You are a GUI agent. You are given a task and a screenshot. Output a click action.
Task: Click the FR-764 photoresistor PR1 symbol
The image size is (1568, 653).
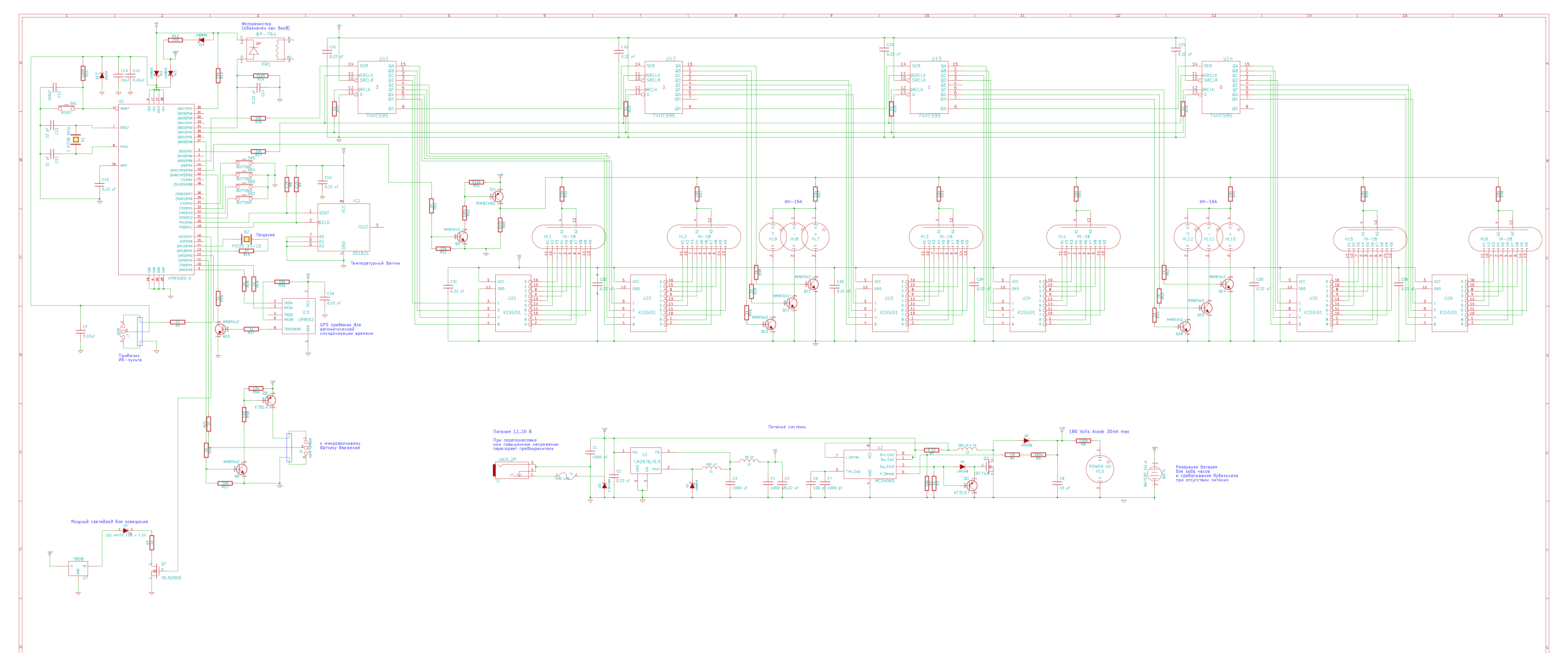pyautogui.click(x=265, y=51)
